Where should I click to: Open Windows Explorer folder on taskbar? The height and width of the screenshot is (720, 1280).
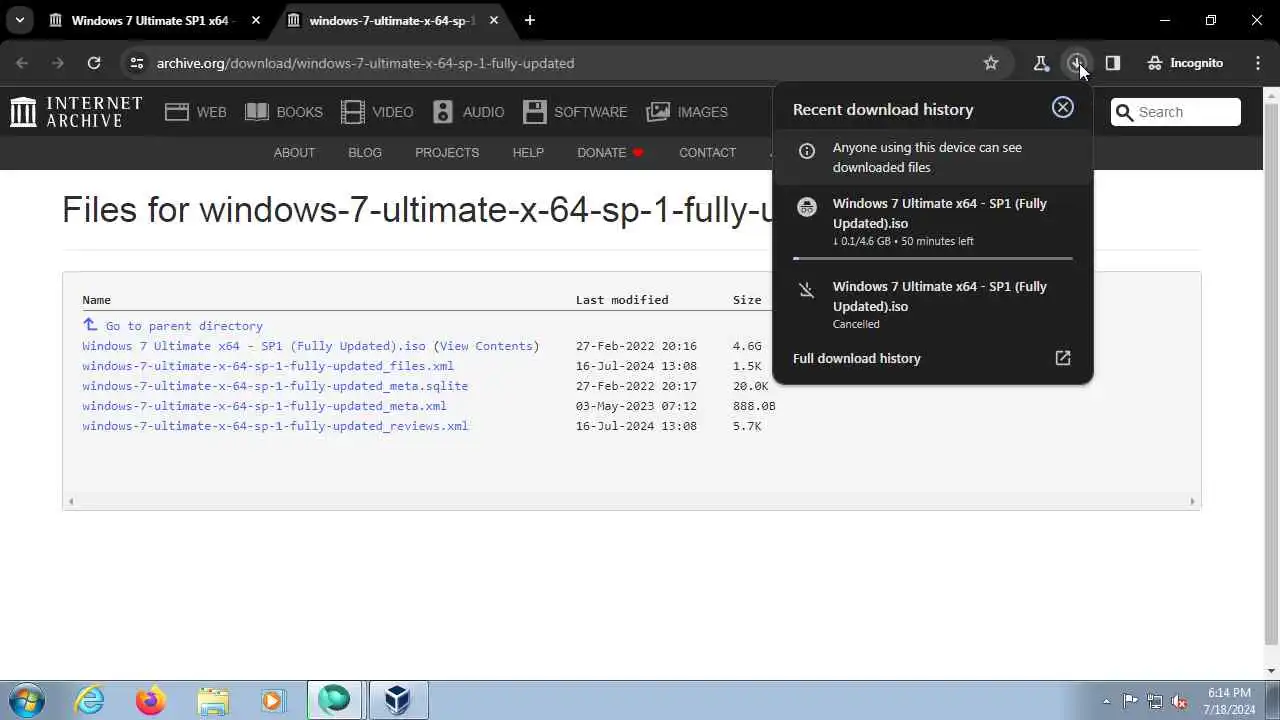(x=212, y=700)
